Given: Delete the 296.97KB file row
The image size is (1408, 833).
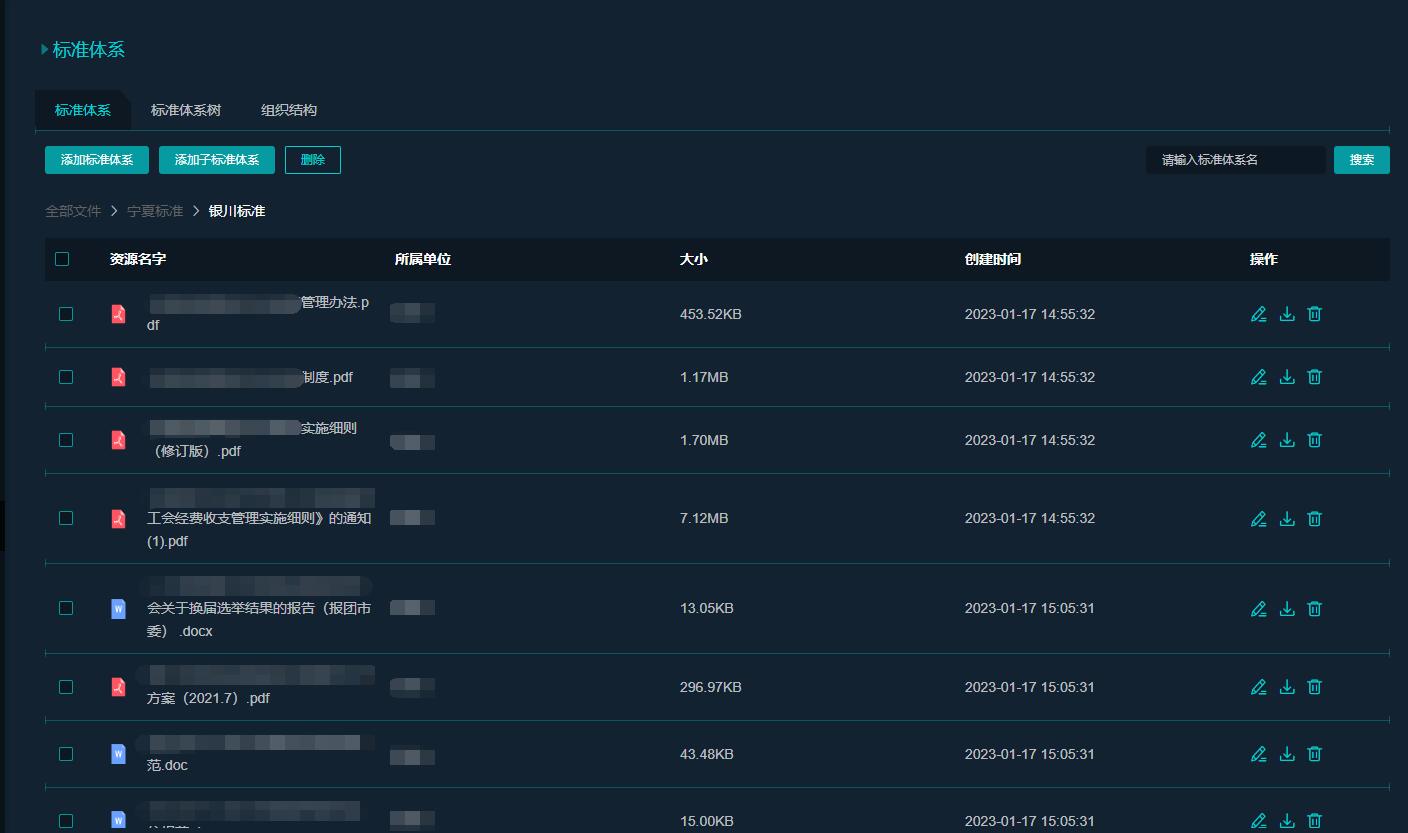Looking at the screenshot, I should coord(1315,687).
